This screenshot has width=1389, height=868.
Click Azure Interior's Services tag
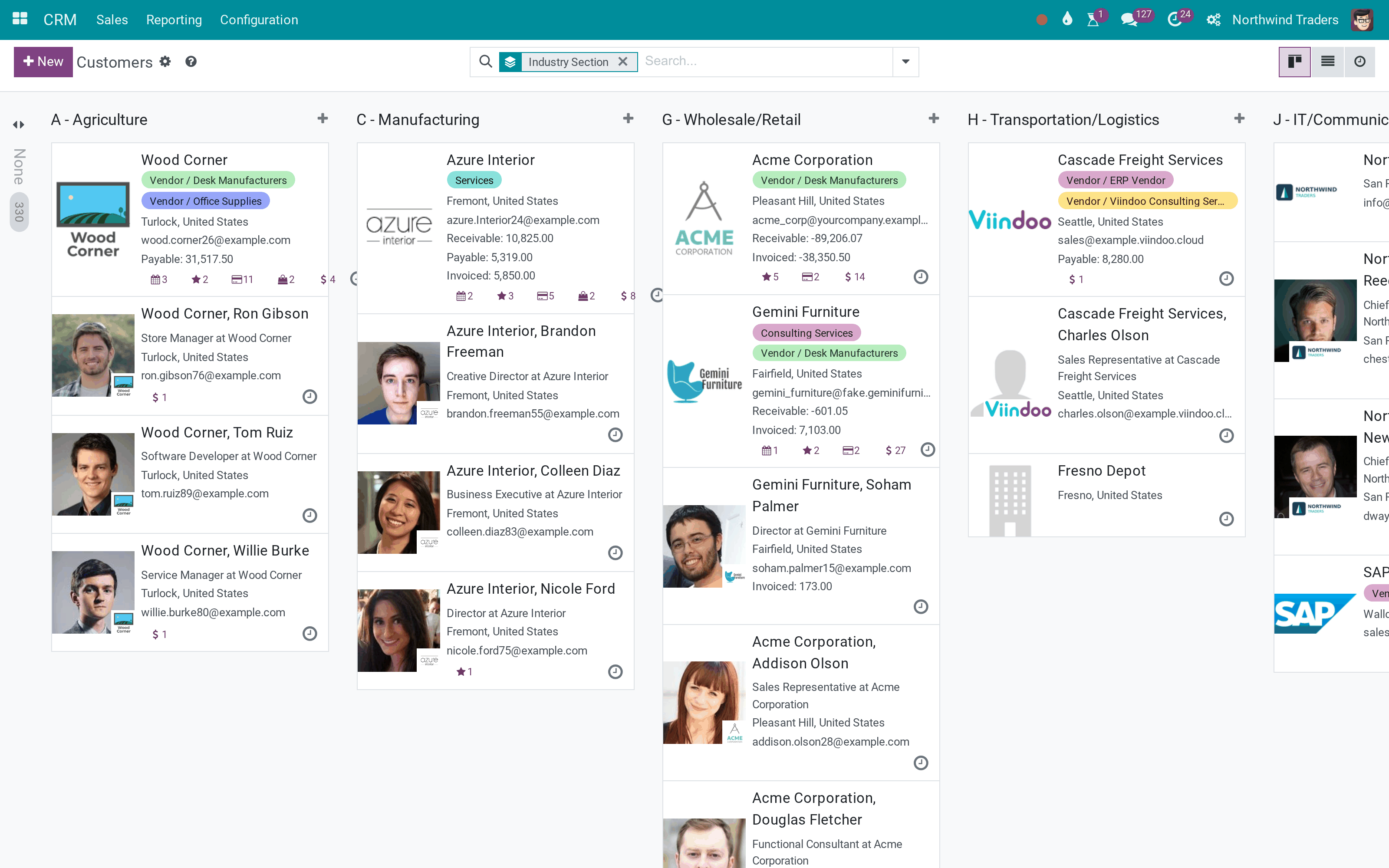pyautogui.click(x=474, y=180)
